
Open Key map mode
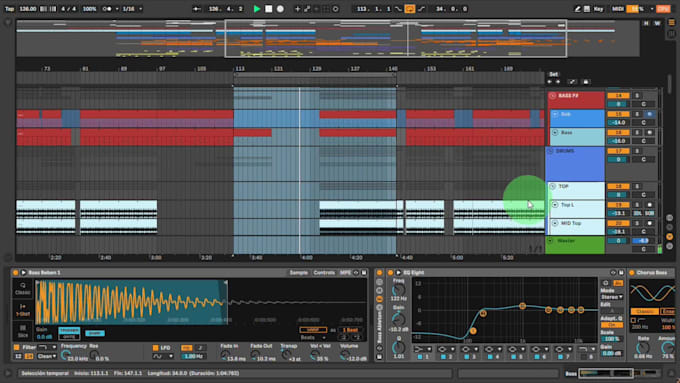click(598, 9)
